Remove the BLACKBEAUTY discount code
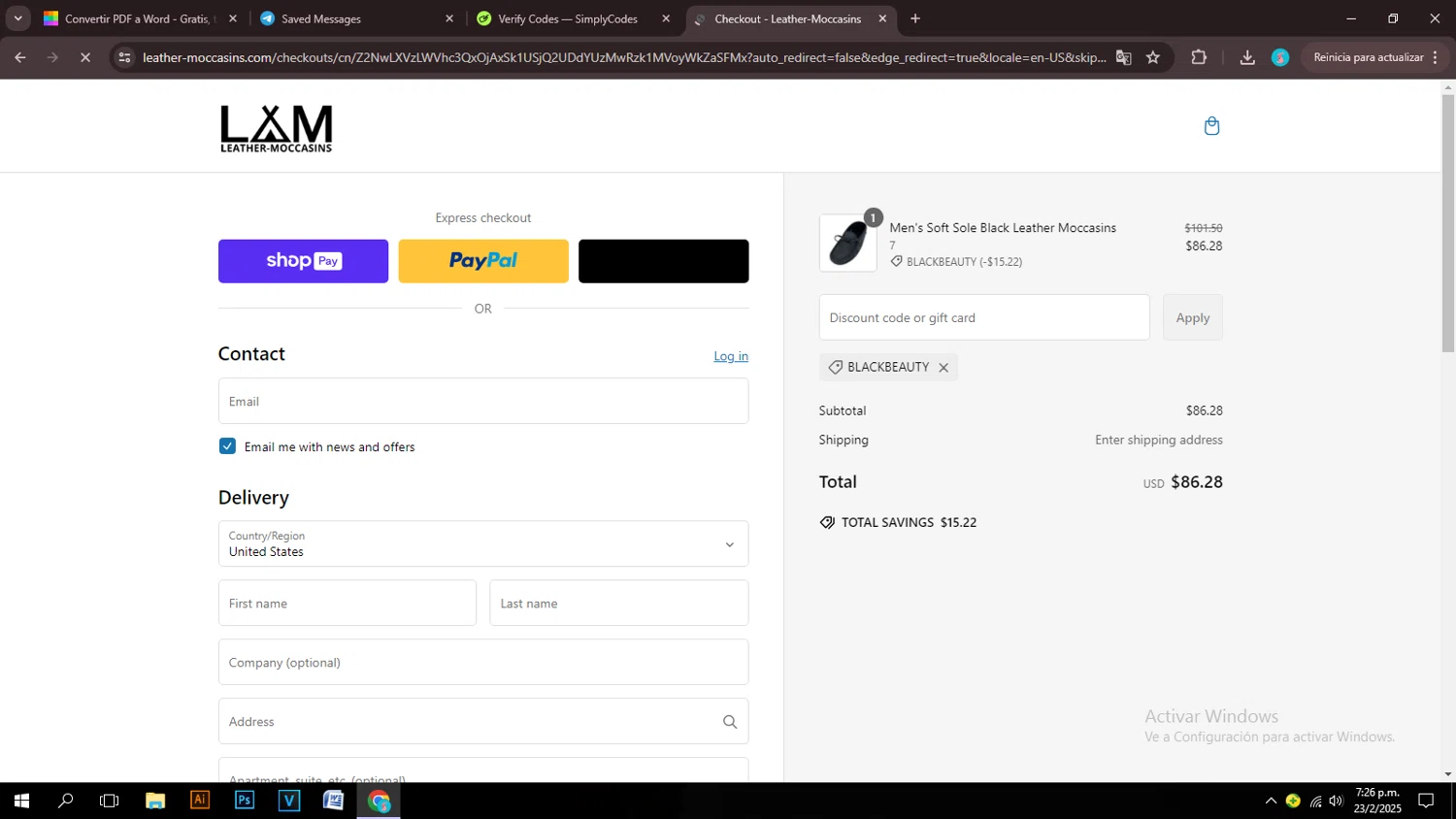The image size is (1456, 819). tap(943, 368)
